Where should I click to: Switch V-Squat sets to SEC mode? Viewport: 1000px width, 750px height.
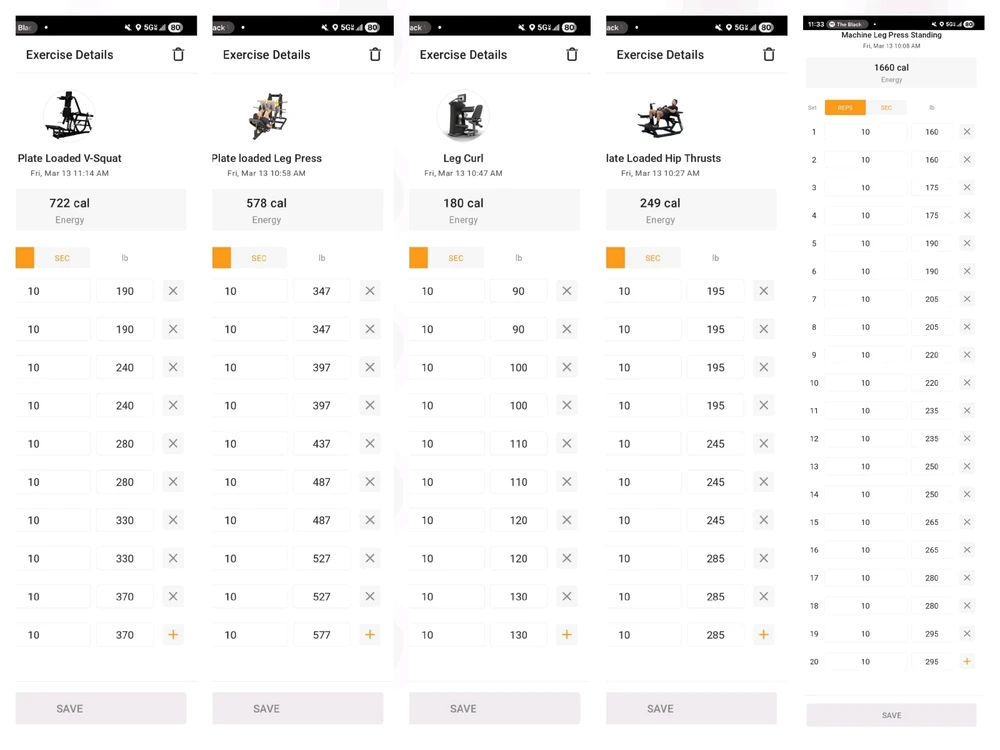[62, 258]
